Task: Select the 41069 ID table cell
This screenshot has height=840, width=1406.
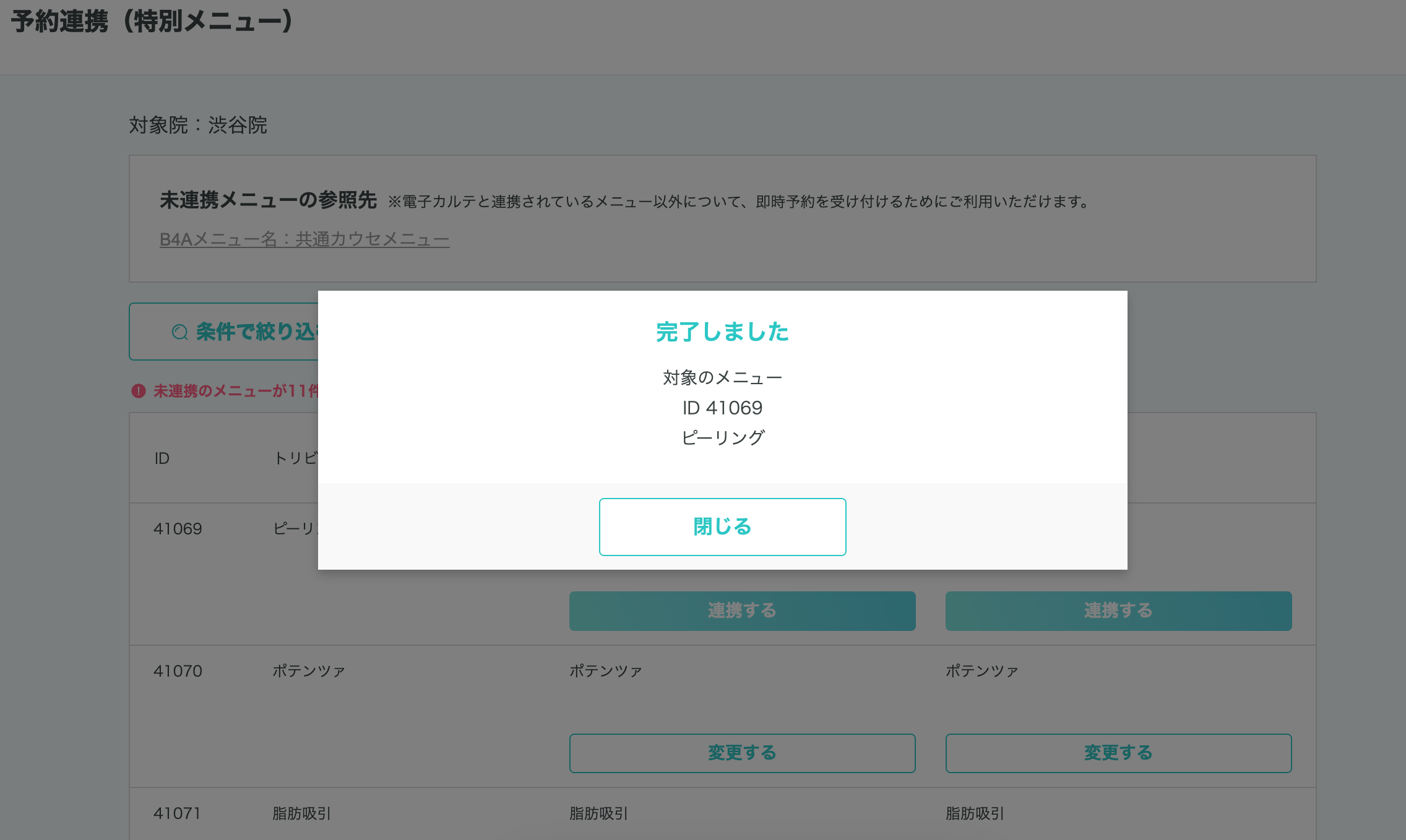Action: (x=178, y=529)
